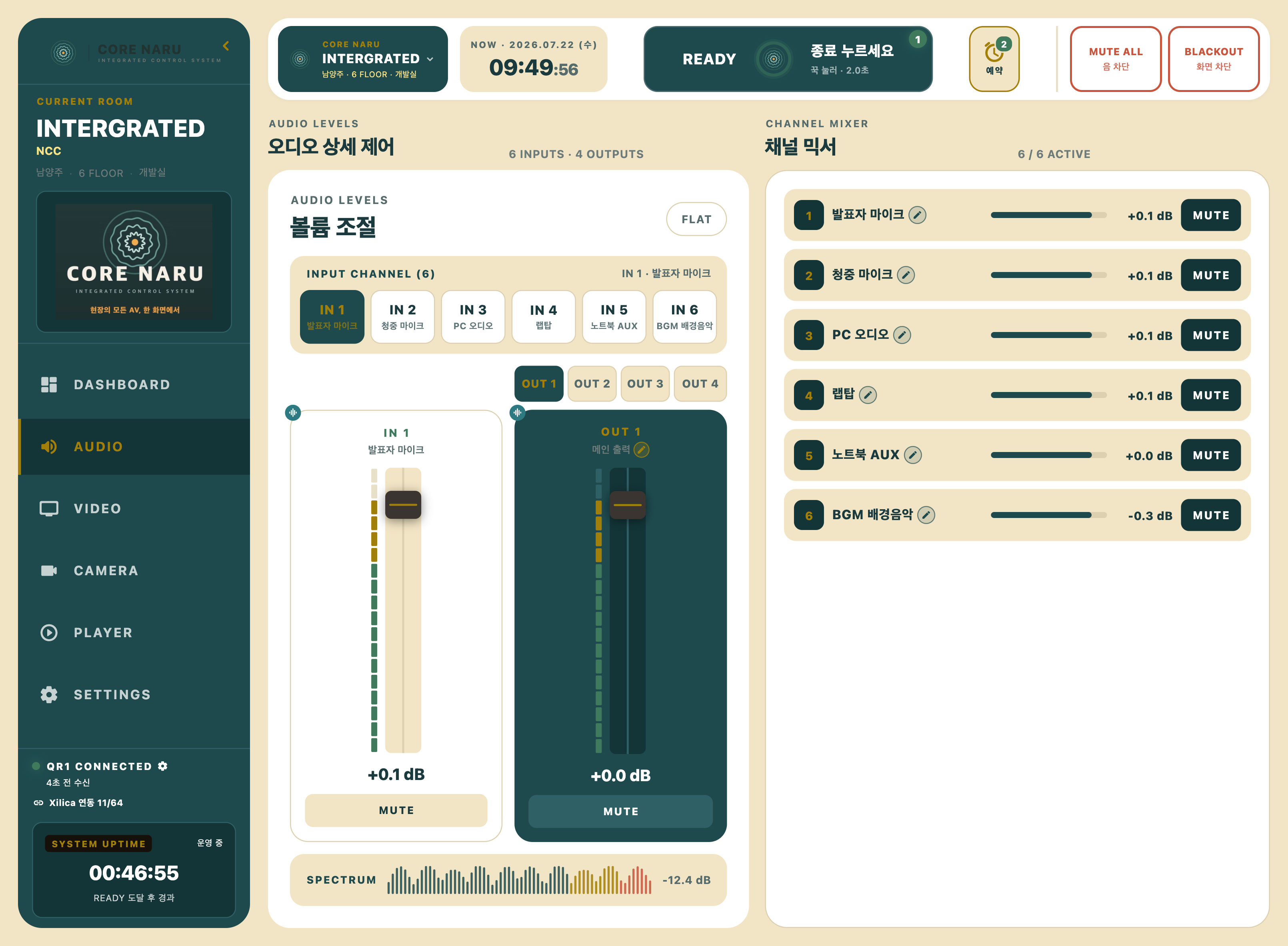The height and width of the screenshot is (946, 1288).
Task: Open the room selector INTERGRATED dropdown
Action: point(362,59)
